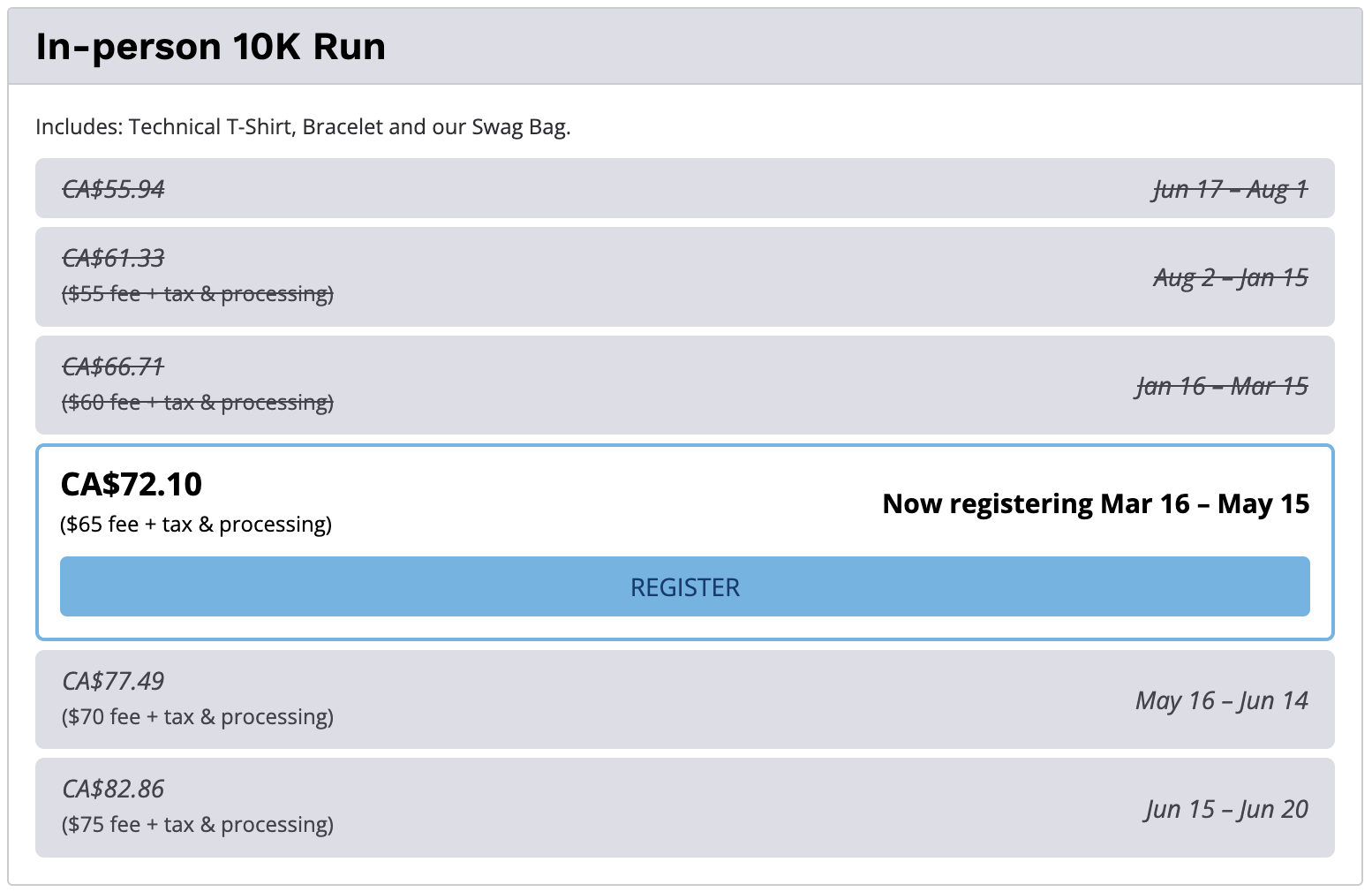
Task: Select the final CA$82.86 price
Action: pos(113,789)
